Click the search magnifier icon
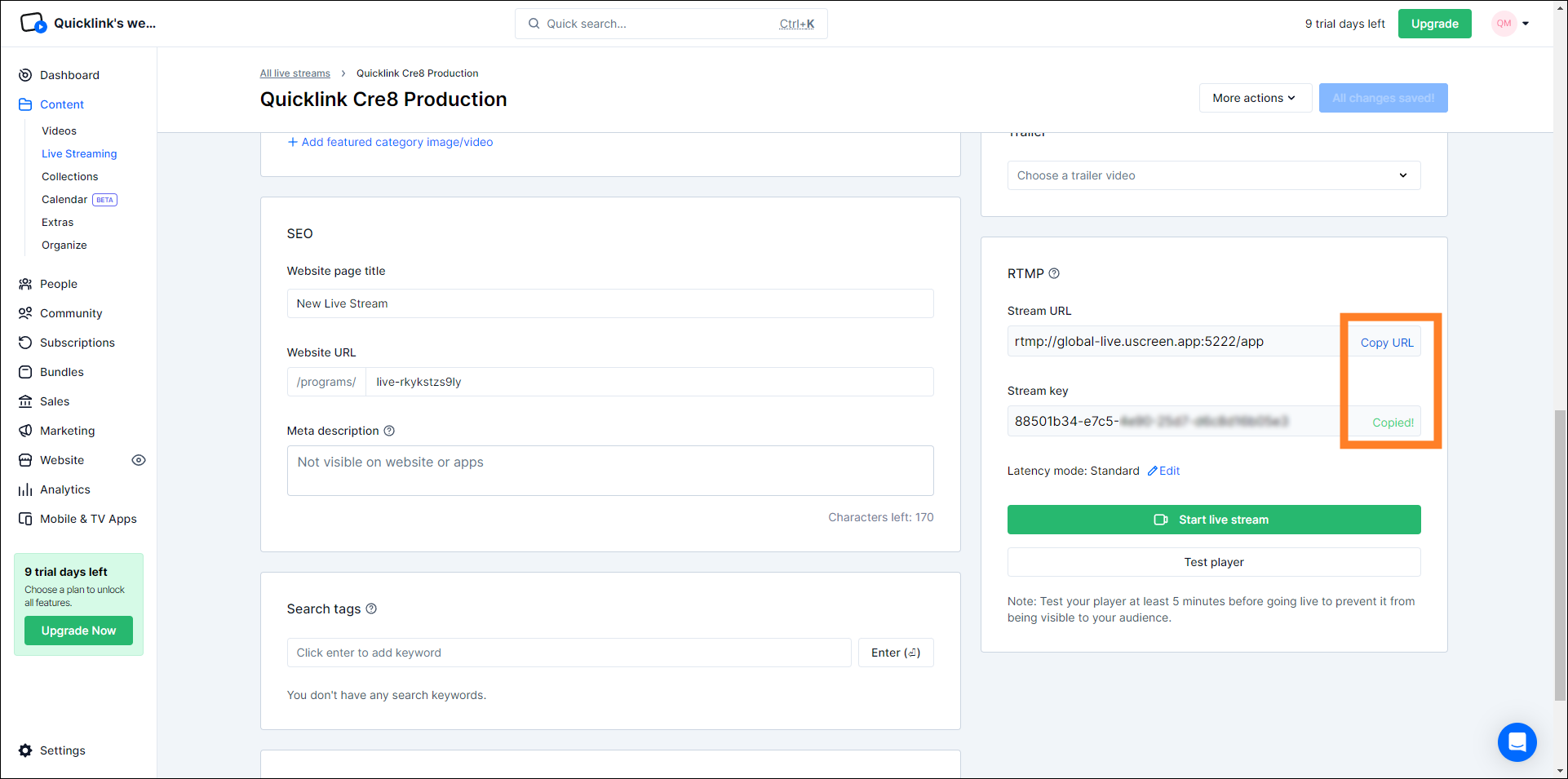 [534, 24]
